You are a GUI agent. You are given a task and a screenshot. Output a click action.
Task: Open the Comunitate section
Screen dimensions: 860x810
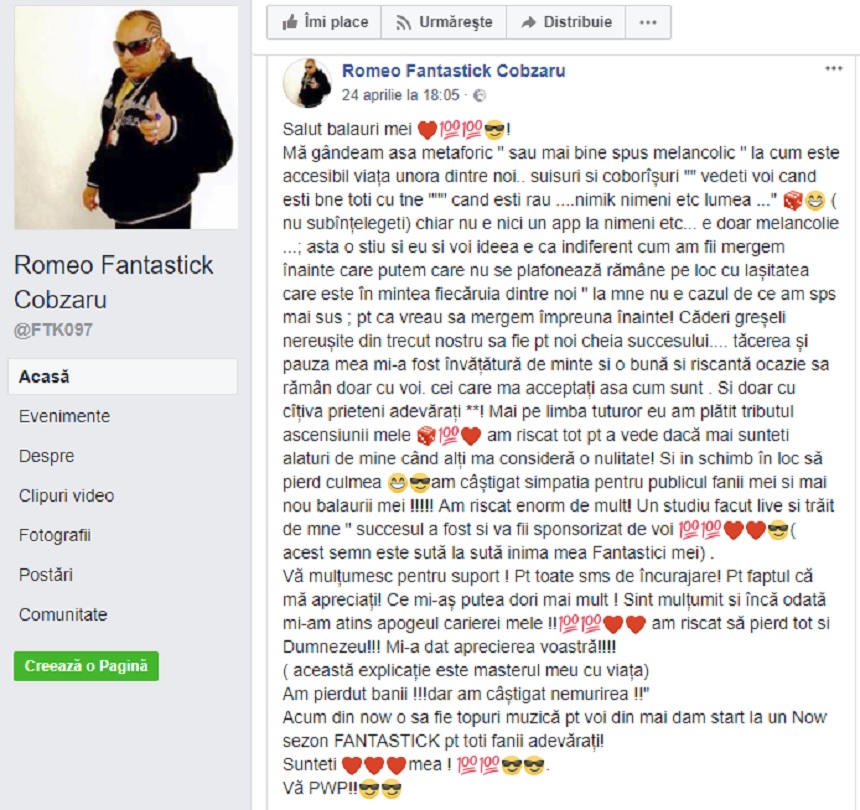pyautogui.click(x=63, y=614)
